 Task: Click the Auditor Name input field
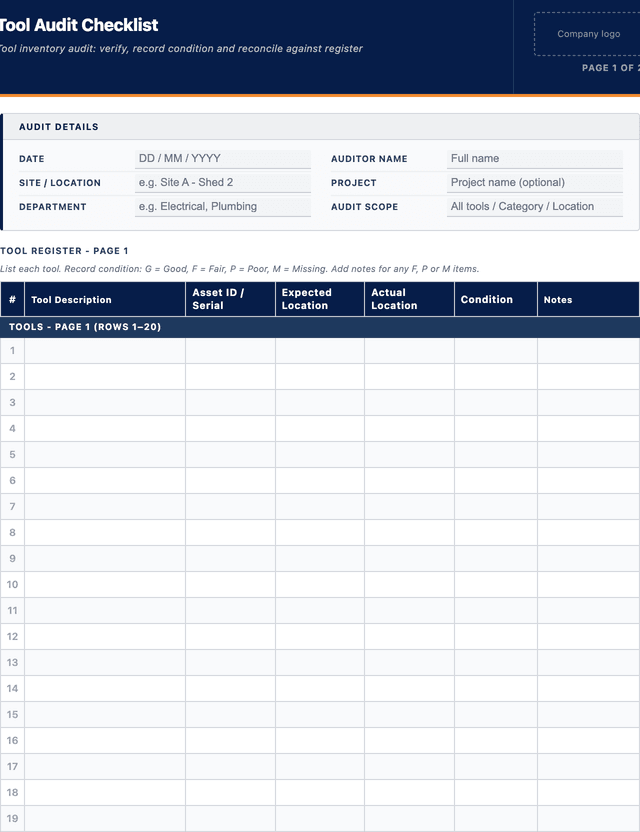pos(535,159)
